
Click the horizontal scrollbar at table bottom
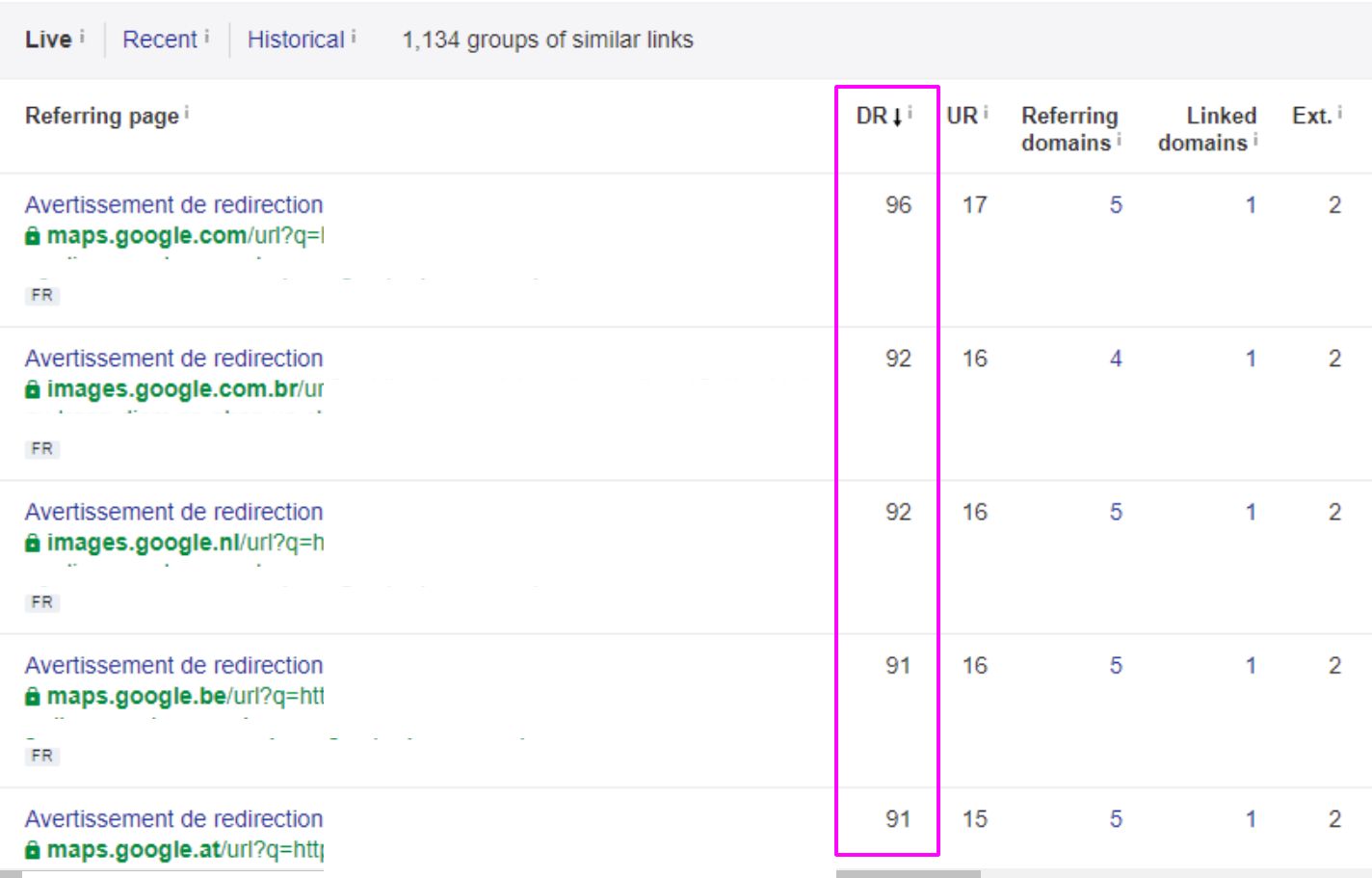pyautogui.click(x=909, y=874)
